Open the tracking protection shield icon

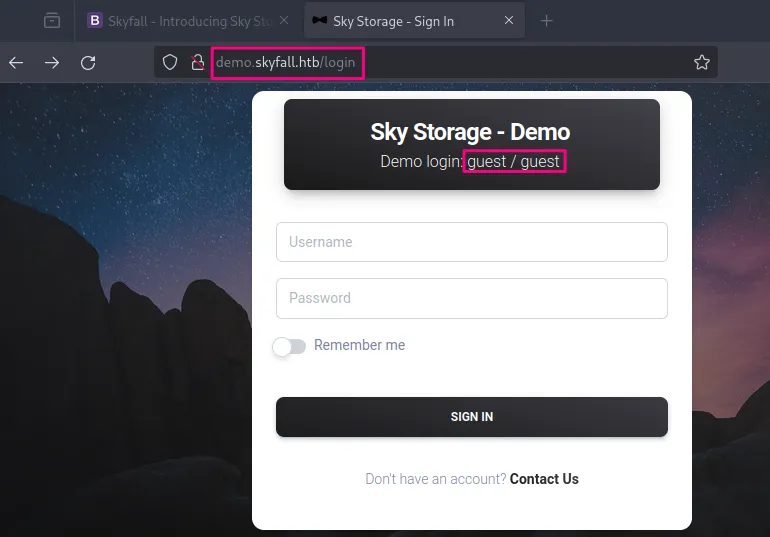pyautogui.click(x=170, y=62)
